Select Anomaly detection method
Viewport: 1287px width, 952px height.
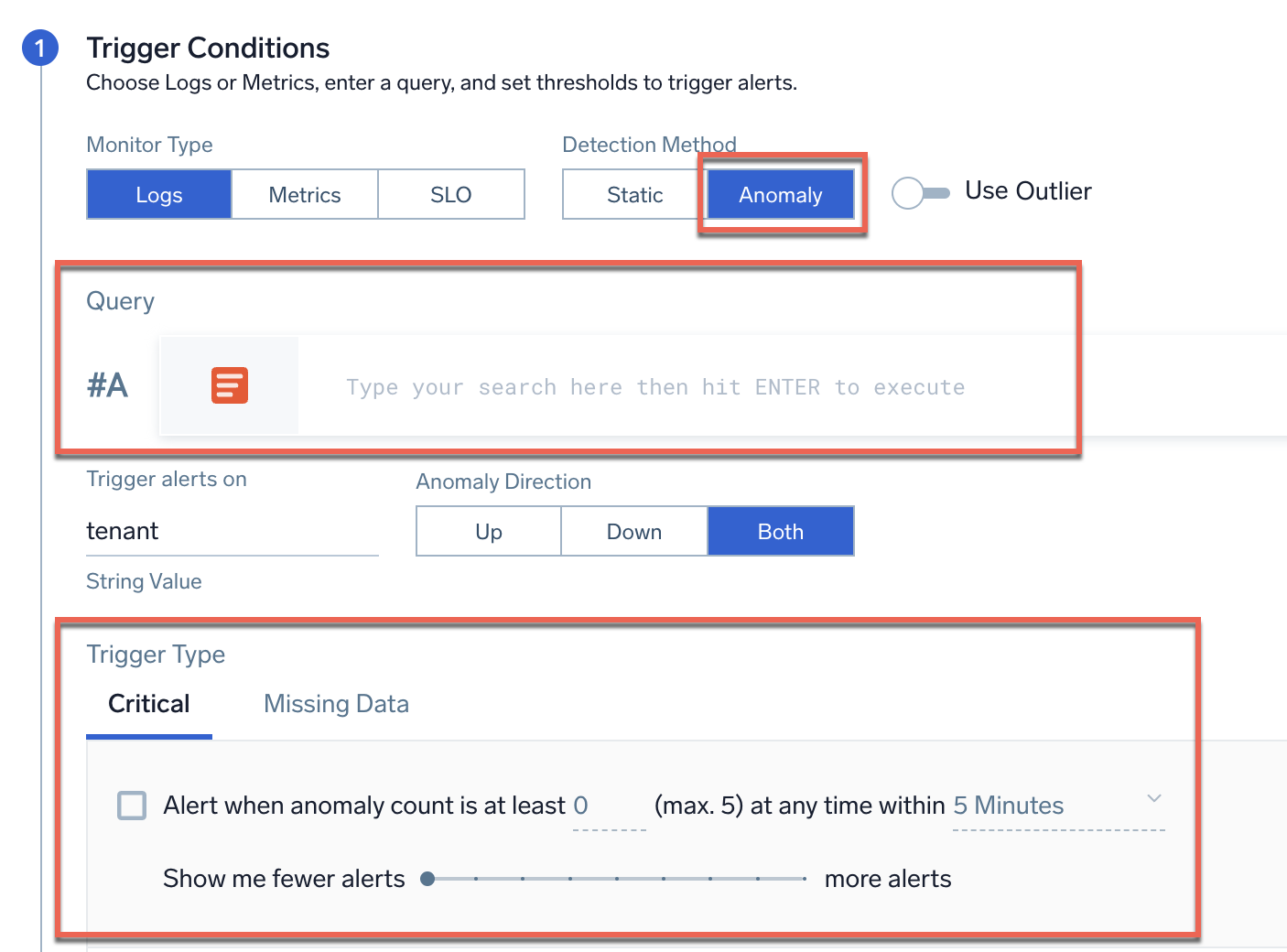tap(780, 195)
